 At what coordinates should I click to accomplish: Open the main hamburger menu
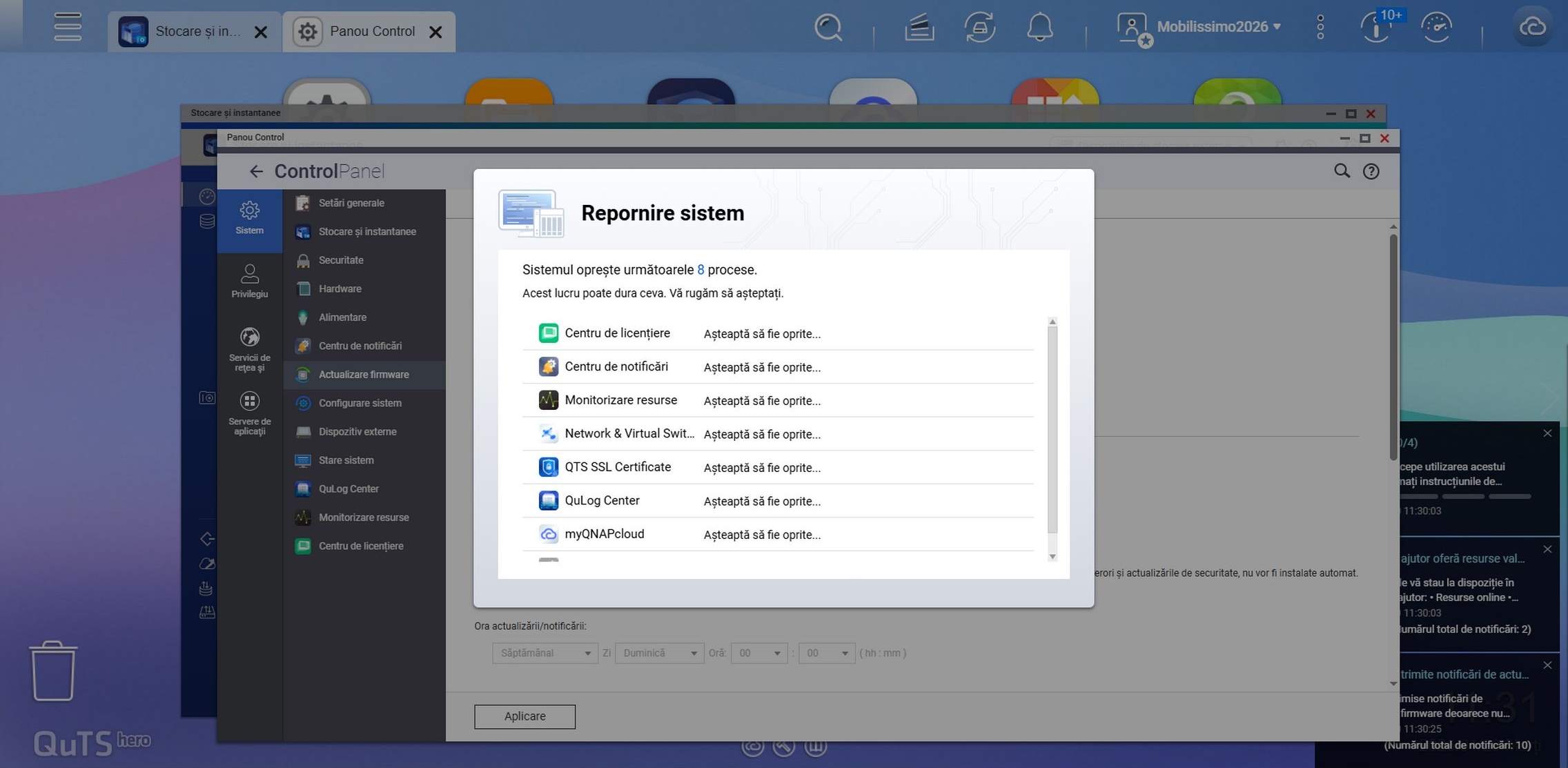(x=68, y=27)
